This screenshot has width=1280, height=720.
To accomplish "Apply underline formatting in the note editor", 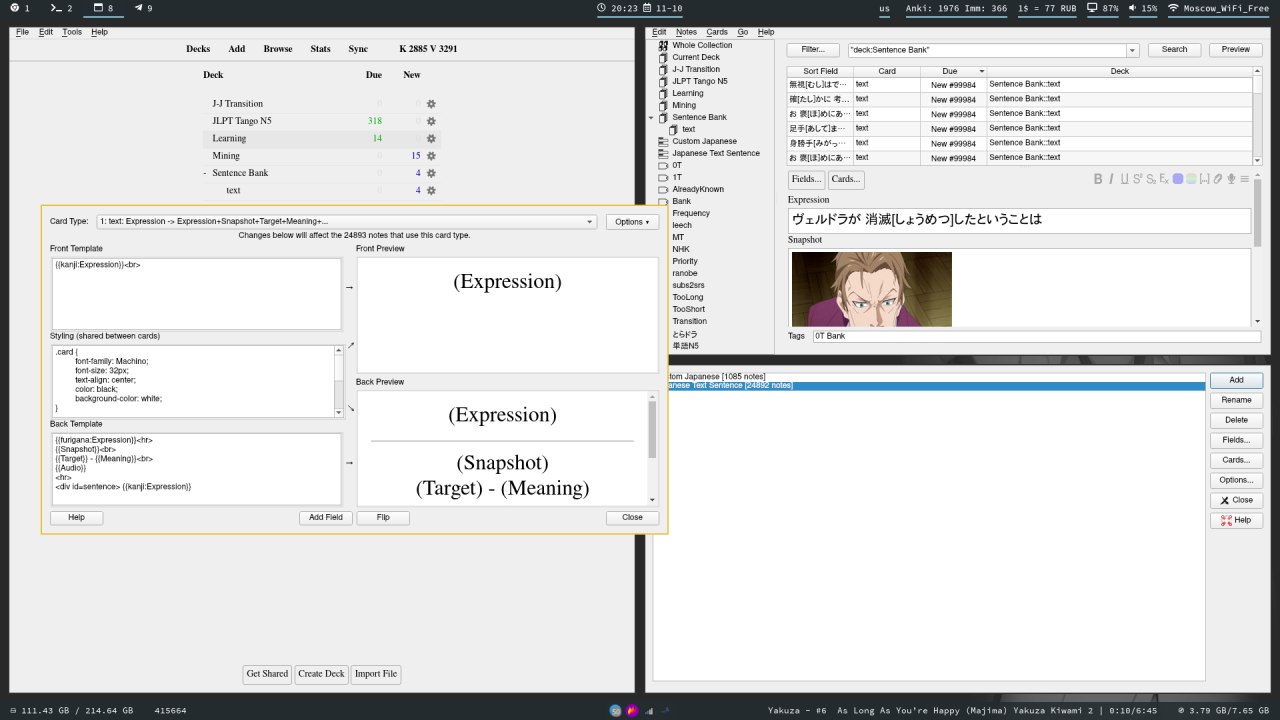I will (x=1125, y=179).
